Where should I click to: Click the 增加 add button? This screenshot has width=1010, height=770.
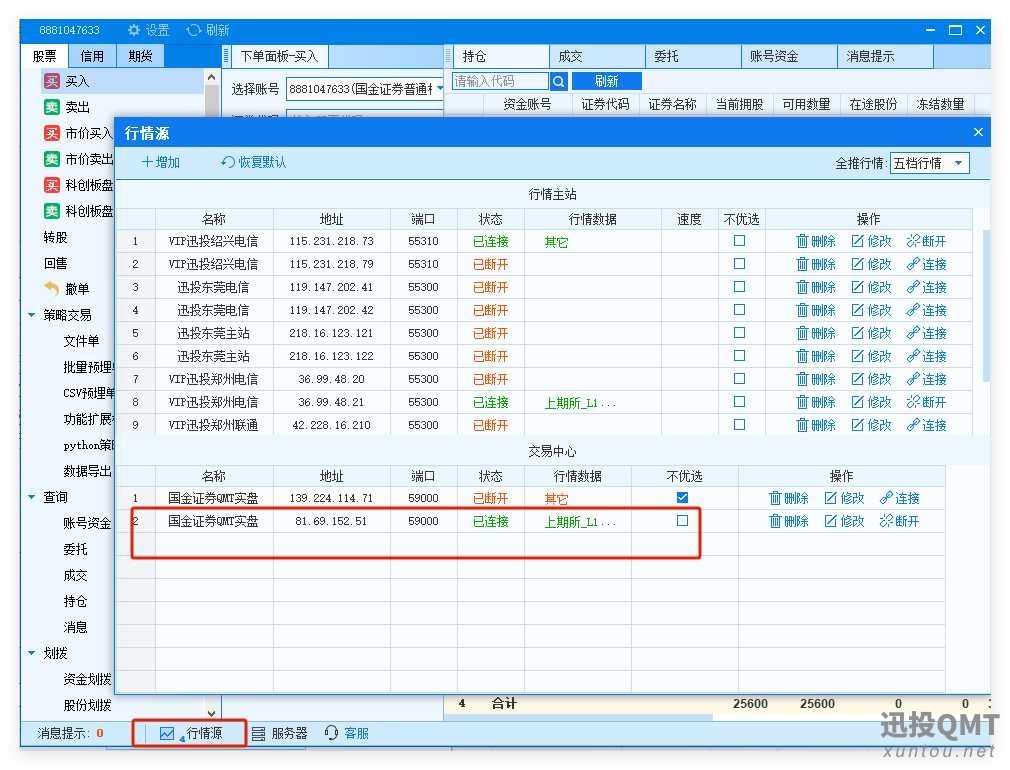click(160, 162)
